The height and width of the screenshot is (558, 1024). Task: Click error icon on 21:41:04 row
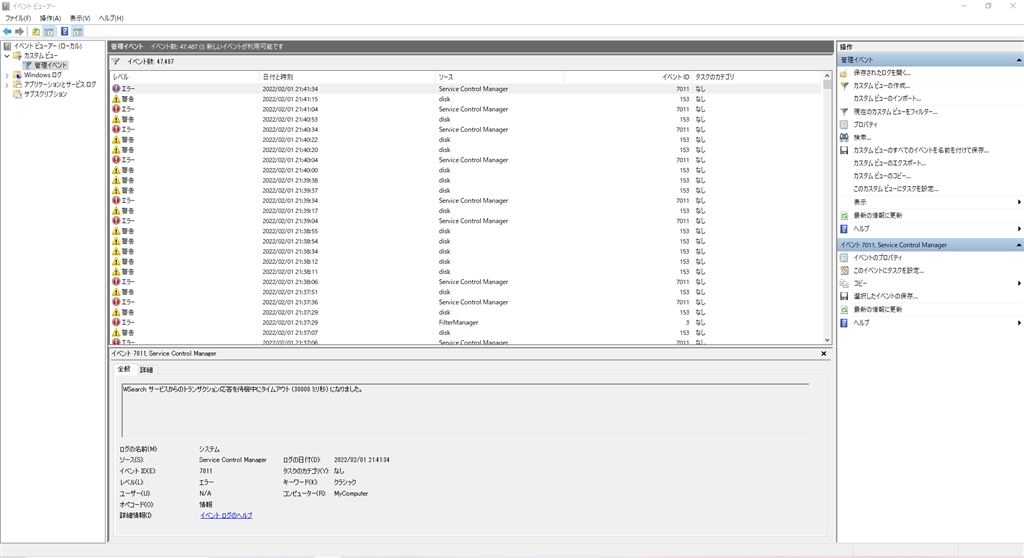point(116,109)
